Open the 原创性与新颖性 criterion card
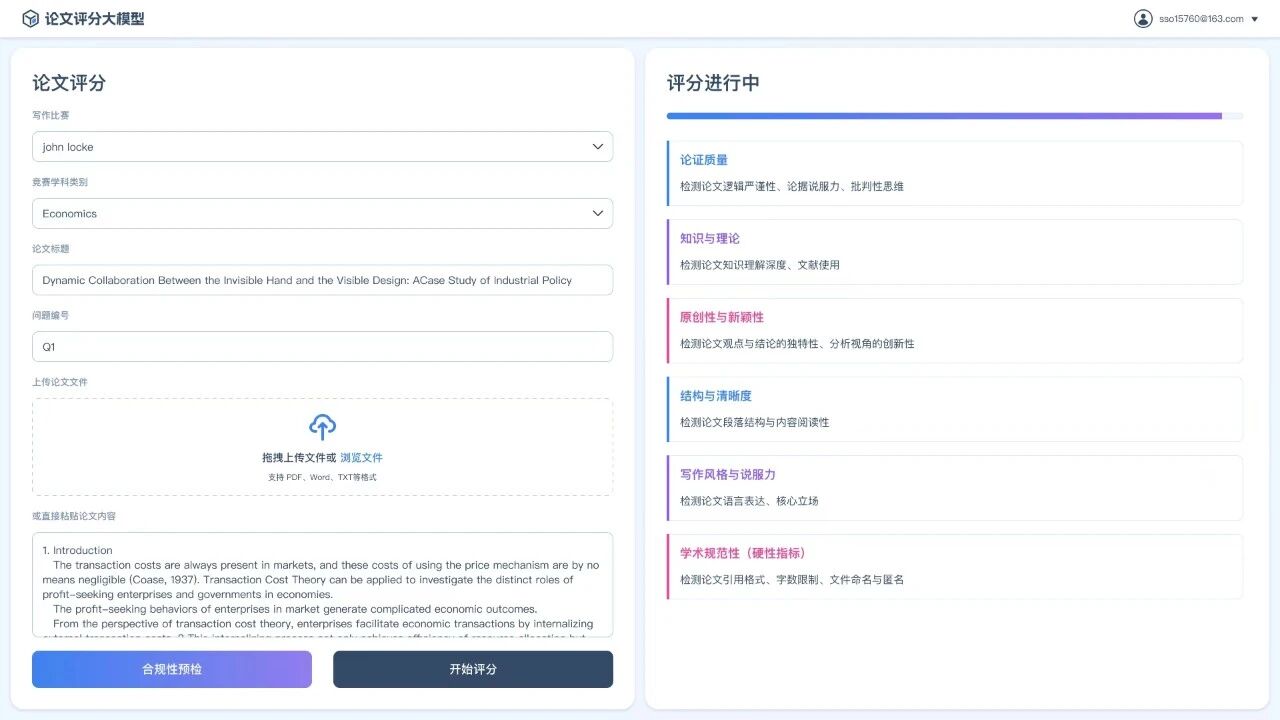The width and height of the screenshot is (1280, 720). click(954, 331)
